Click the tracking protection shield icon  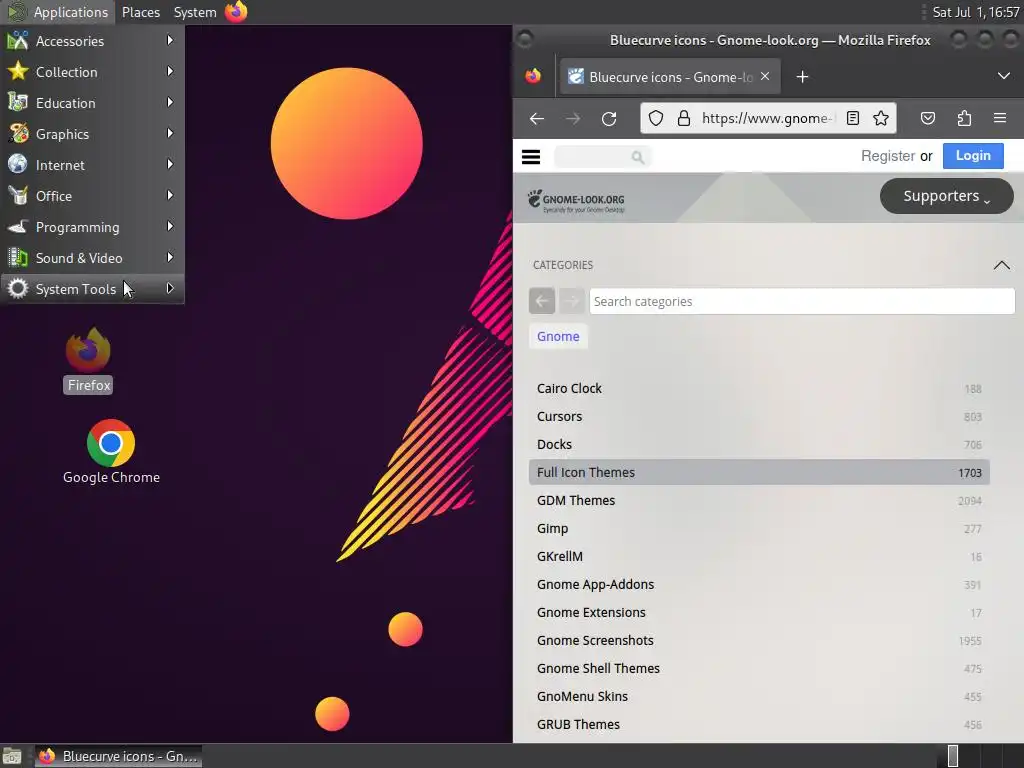click(x=656, y=118)
